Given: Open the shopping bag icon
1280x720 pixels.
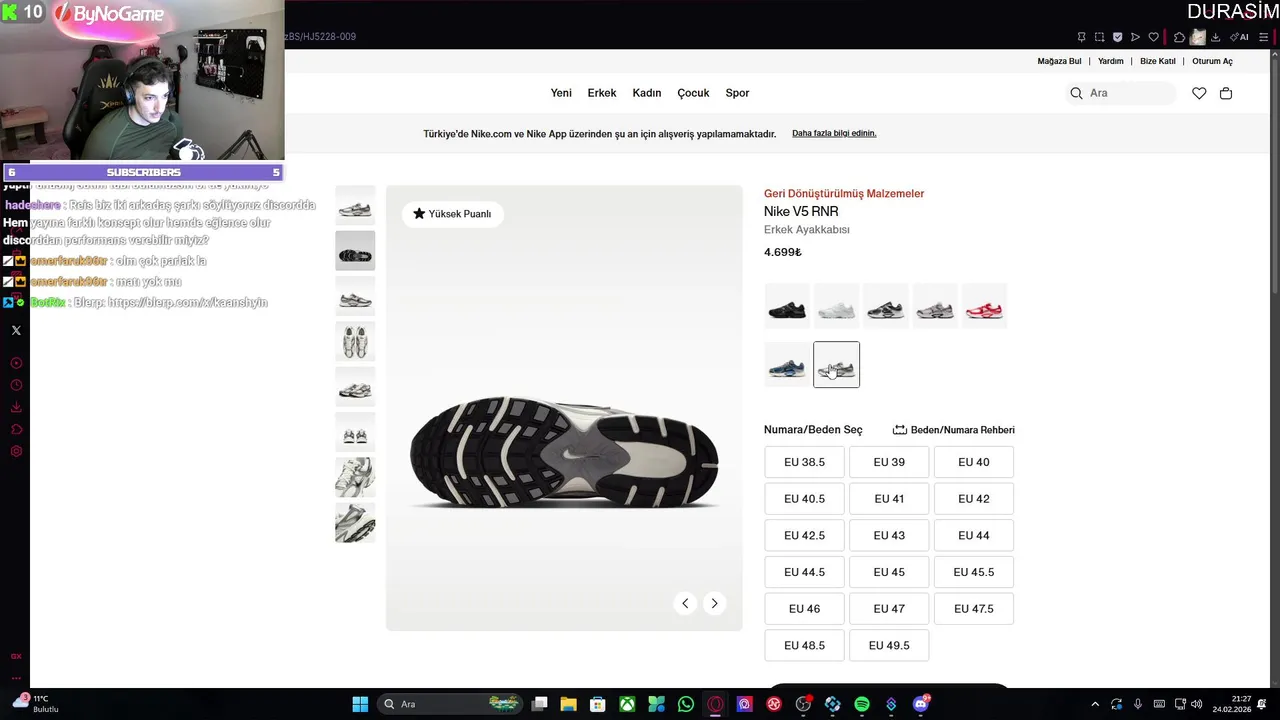Looking at the screenshot, I should tap(1226, 93).
